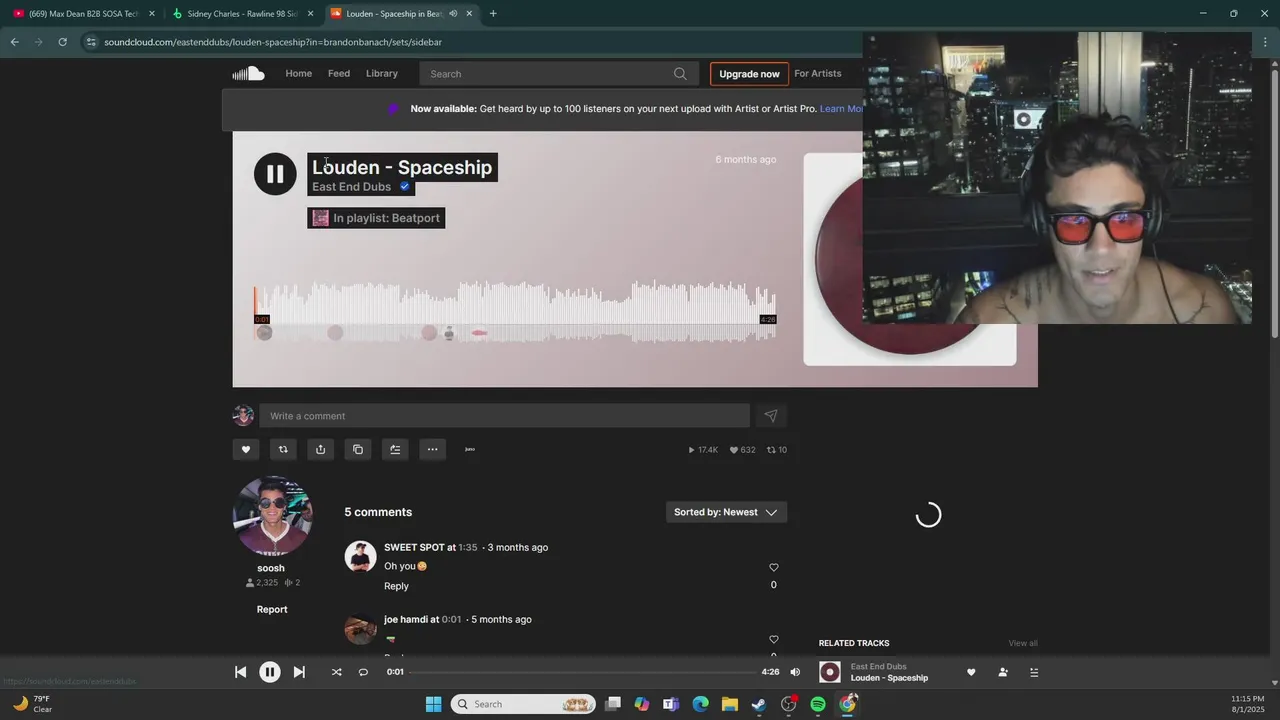The image size is (1280, 720).
Task: Click the Windows taskbar Search box
Action: (523, 704)
